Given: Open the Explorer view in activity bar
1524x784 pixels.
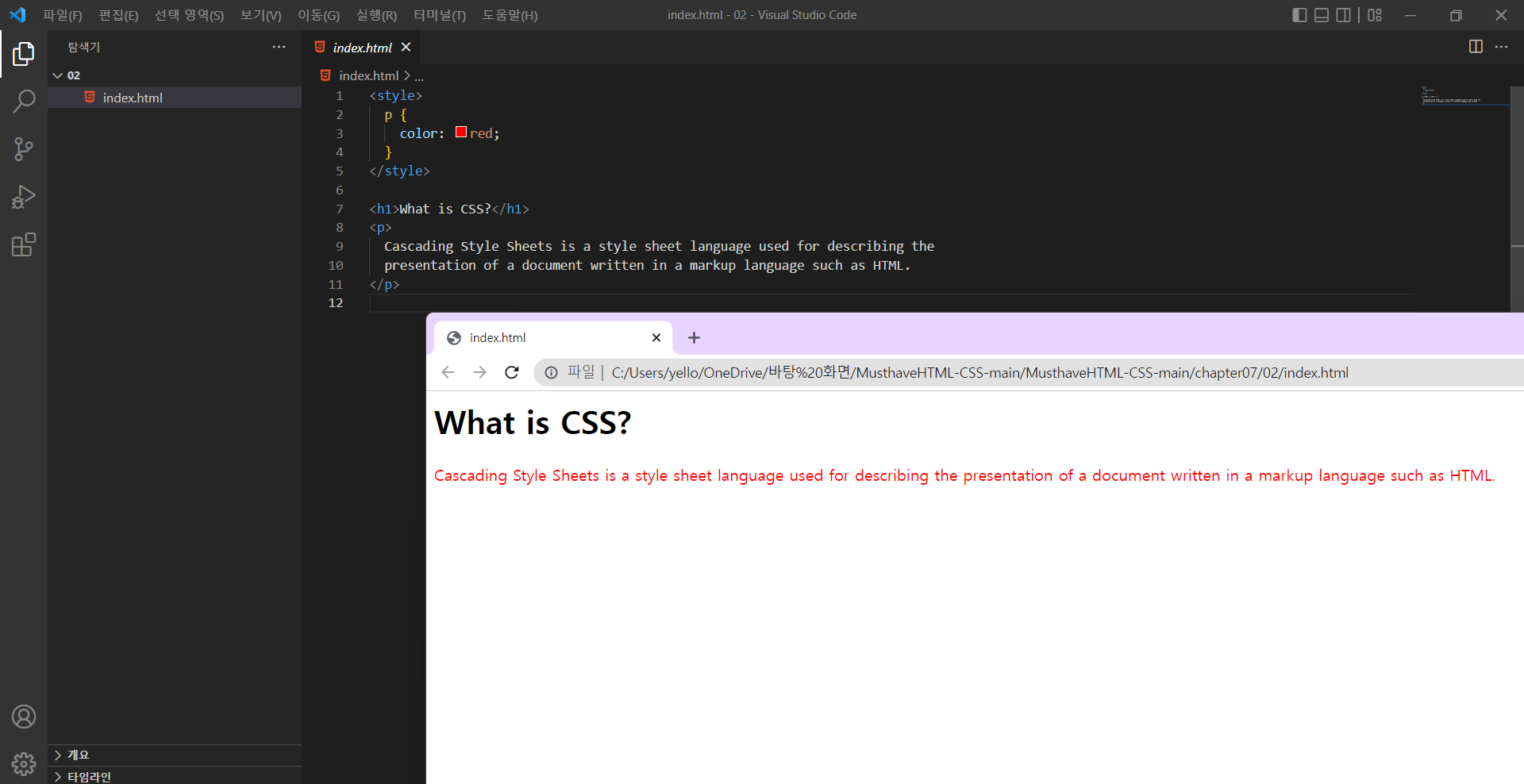Looking at the screenshot, I should point(24,54).
